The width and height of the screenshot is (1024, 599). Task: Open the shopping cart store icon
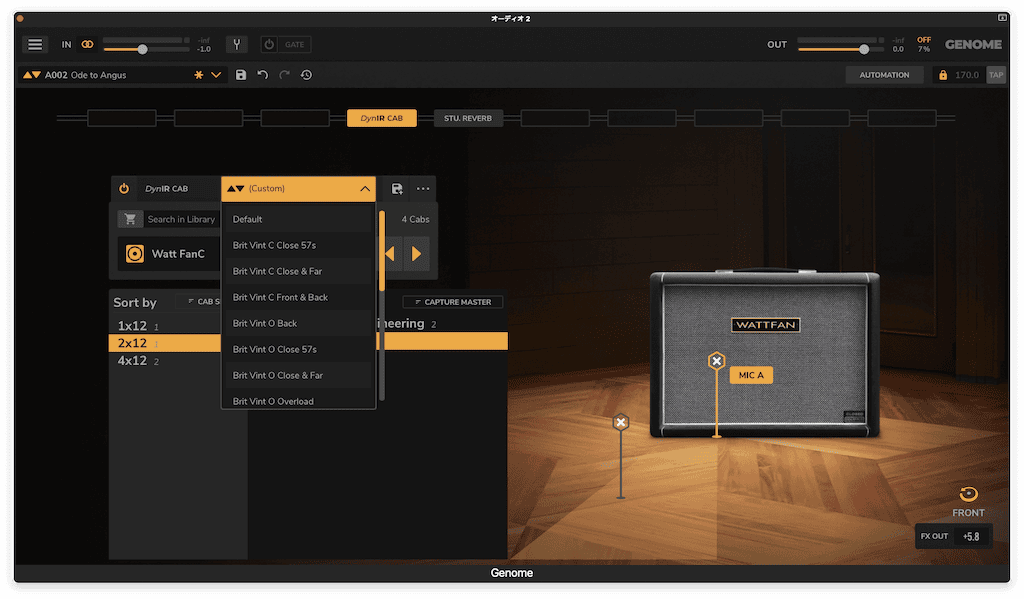tap(131, 219)
